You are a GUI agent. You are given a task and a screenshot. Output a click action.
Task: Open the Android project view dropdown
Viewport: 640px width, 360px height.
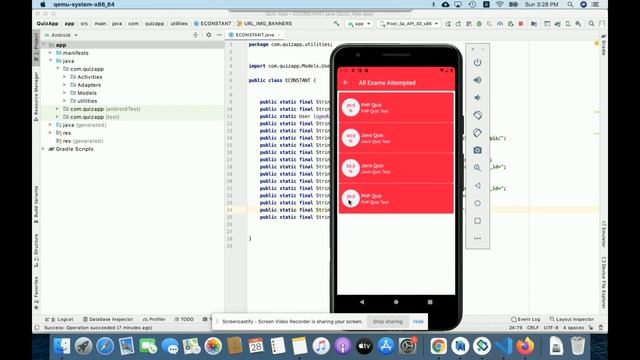click(x=61, y=35)
